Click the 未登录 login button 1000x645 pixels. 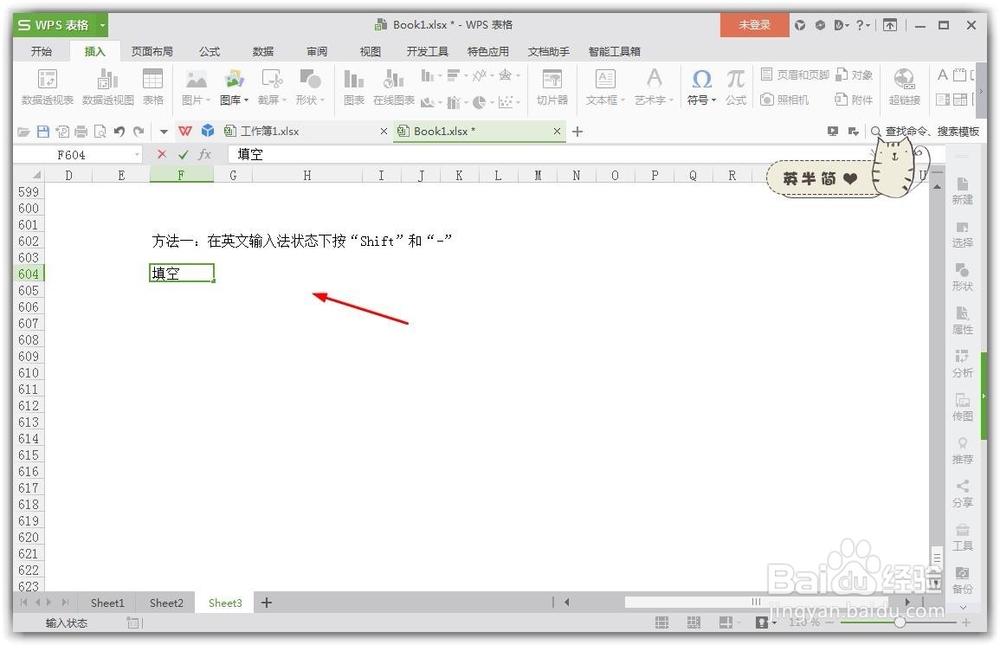(x=754, y=24)
